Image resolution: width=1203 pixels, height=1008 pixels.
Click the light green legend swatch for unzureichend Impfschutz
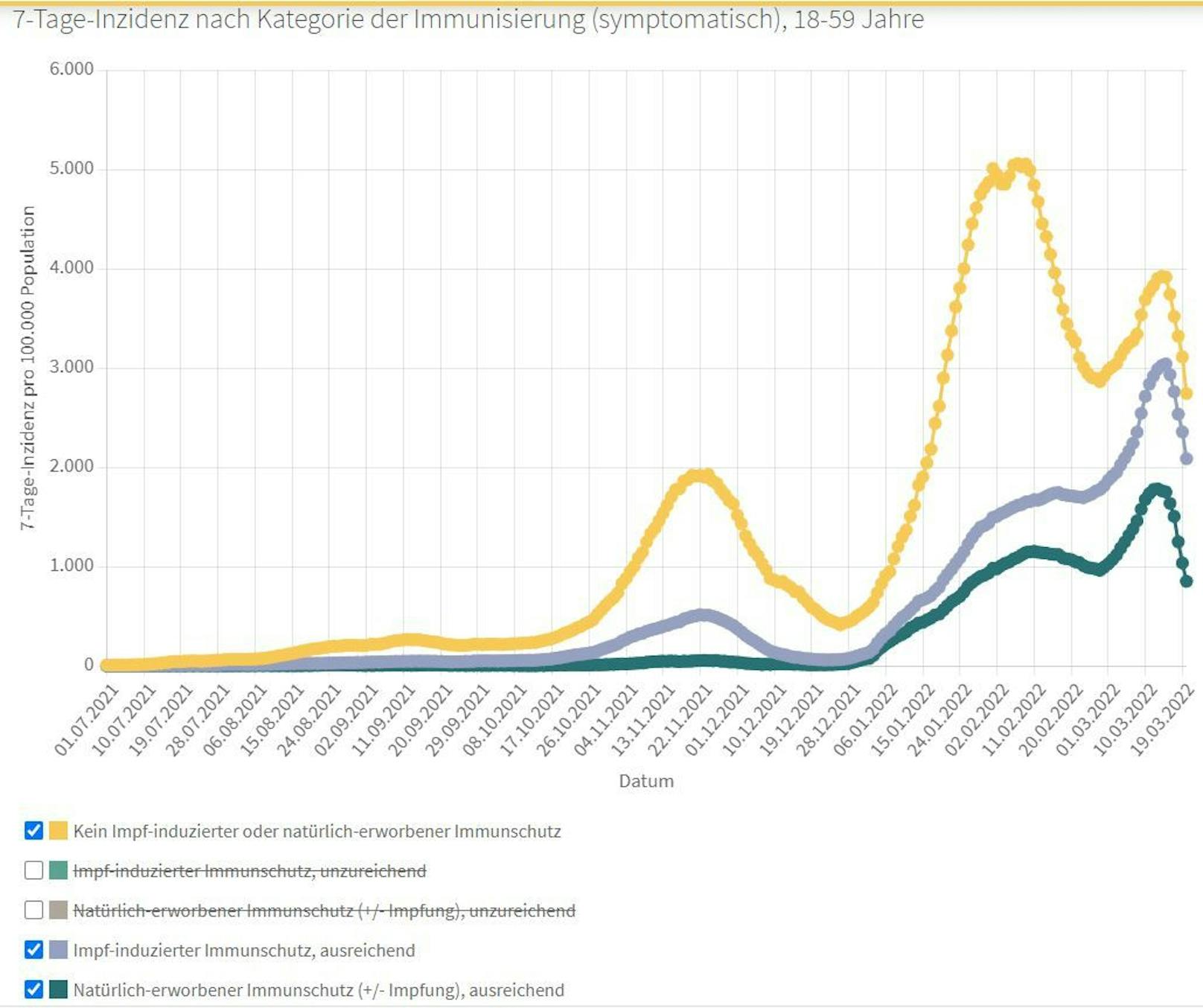(58, 870)
